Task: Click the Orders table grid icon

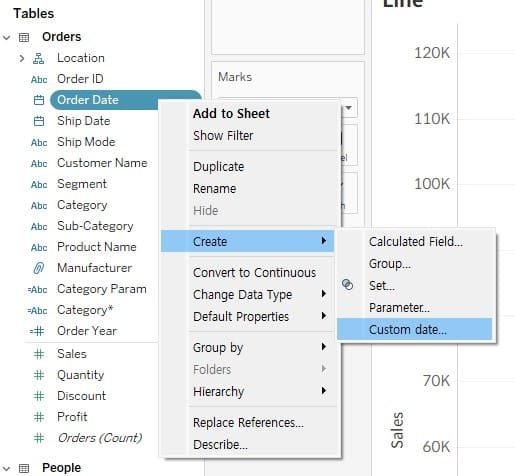Action: [24, 37]
